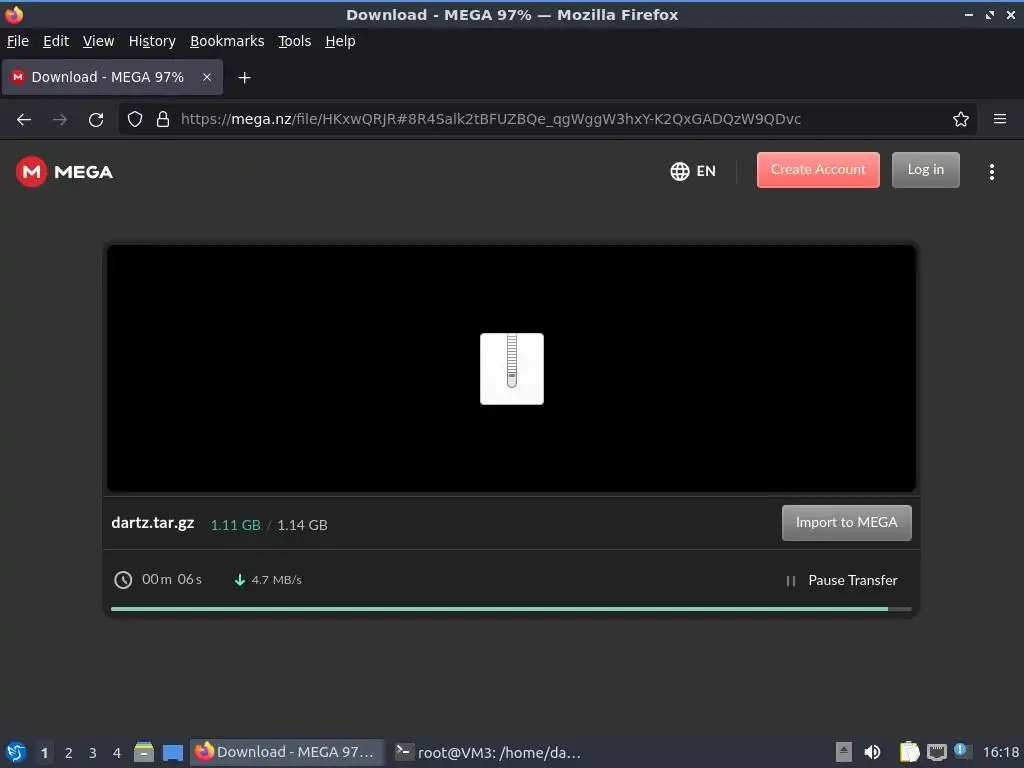1024x768 pixels.
Task: Open the tracking protection shield icon
Action: tap(135, 119)
